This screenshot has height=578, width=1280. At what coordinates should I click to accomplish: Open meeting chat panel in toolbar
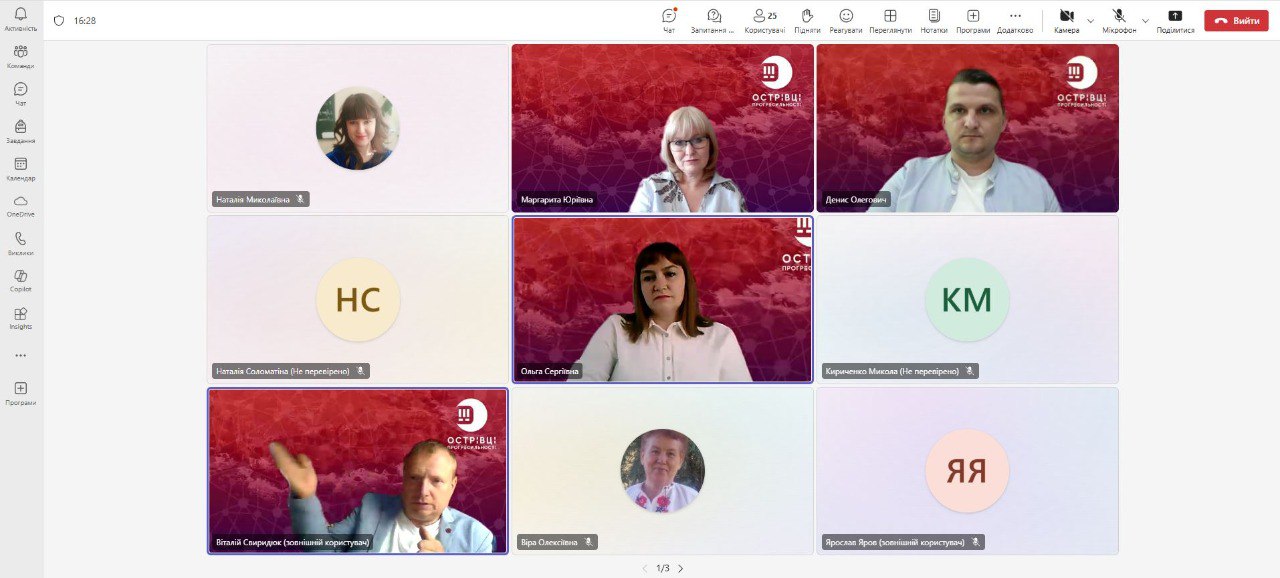[669, 20]
